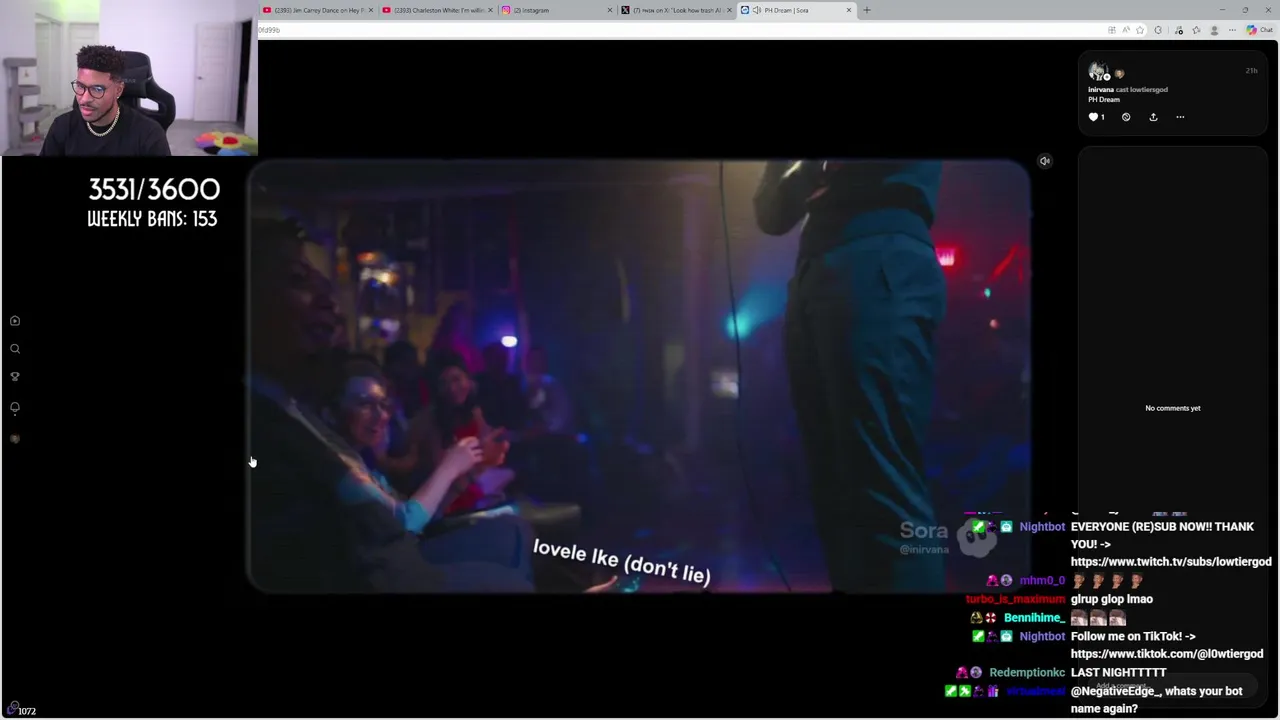
Task: Click the Weekly Bans: 153 overlay
Action: coord(152,219)
